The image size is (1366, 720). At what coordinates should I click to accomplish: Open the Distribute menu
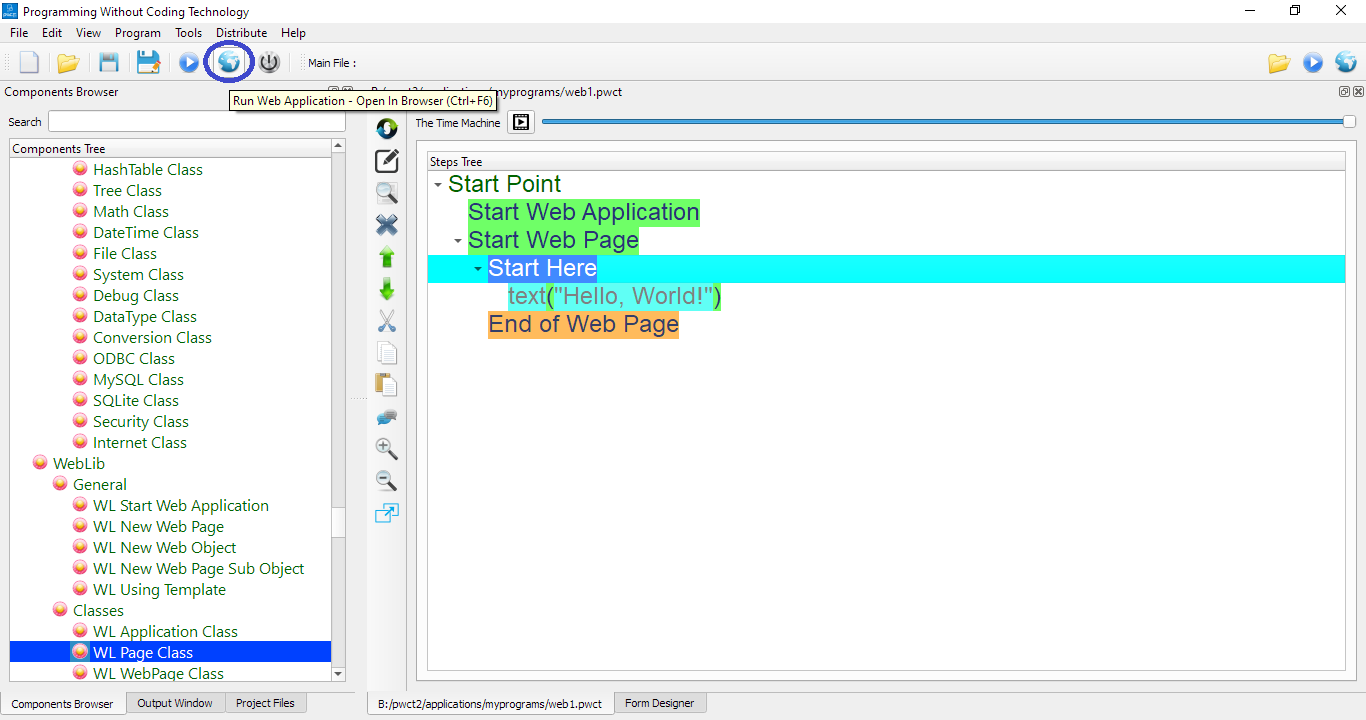(x=241, y=33)
